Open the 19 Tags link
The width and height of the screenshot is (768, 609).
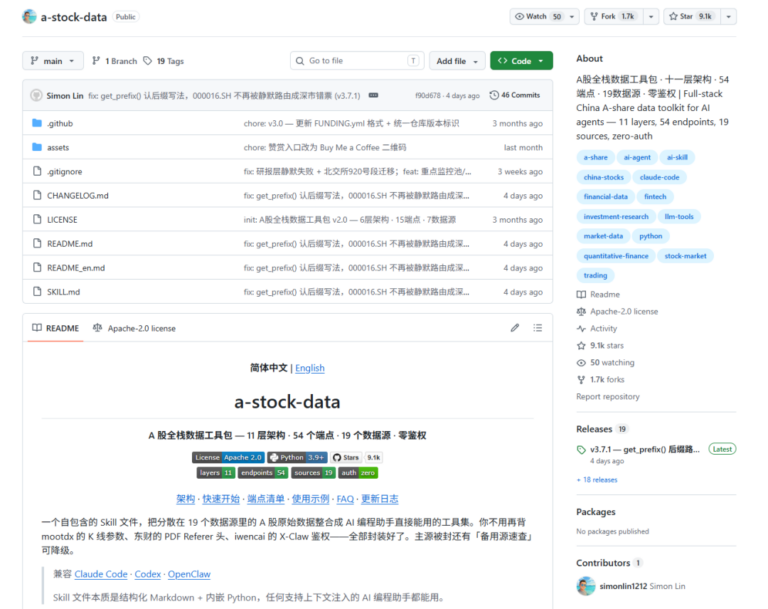164,61
